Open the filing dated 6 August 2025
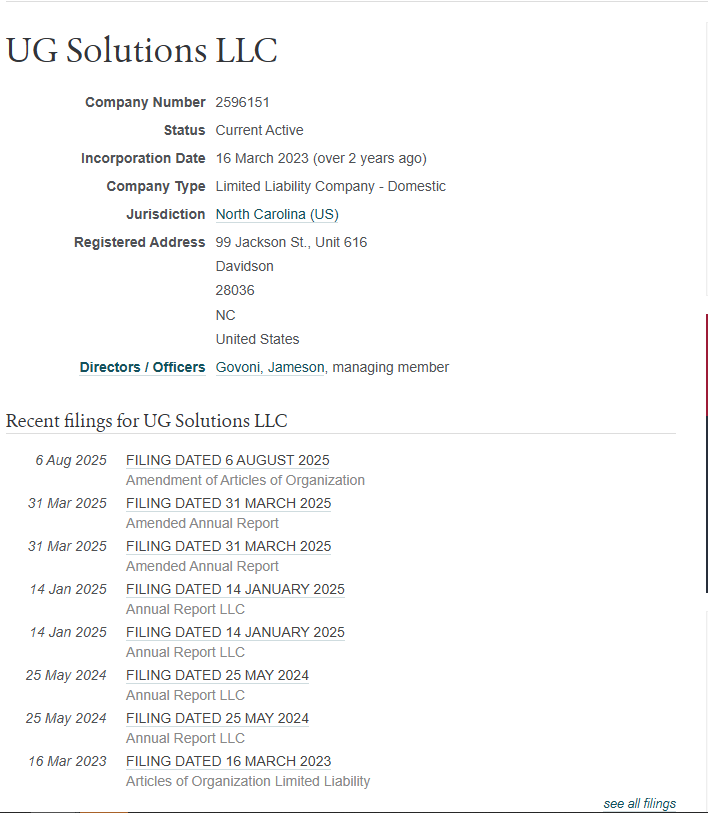 pos(227,461)
